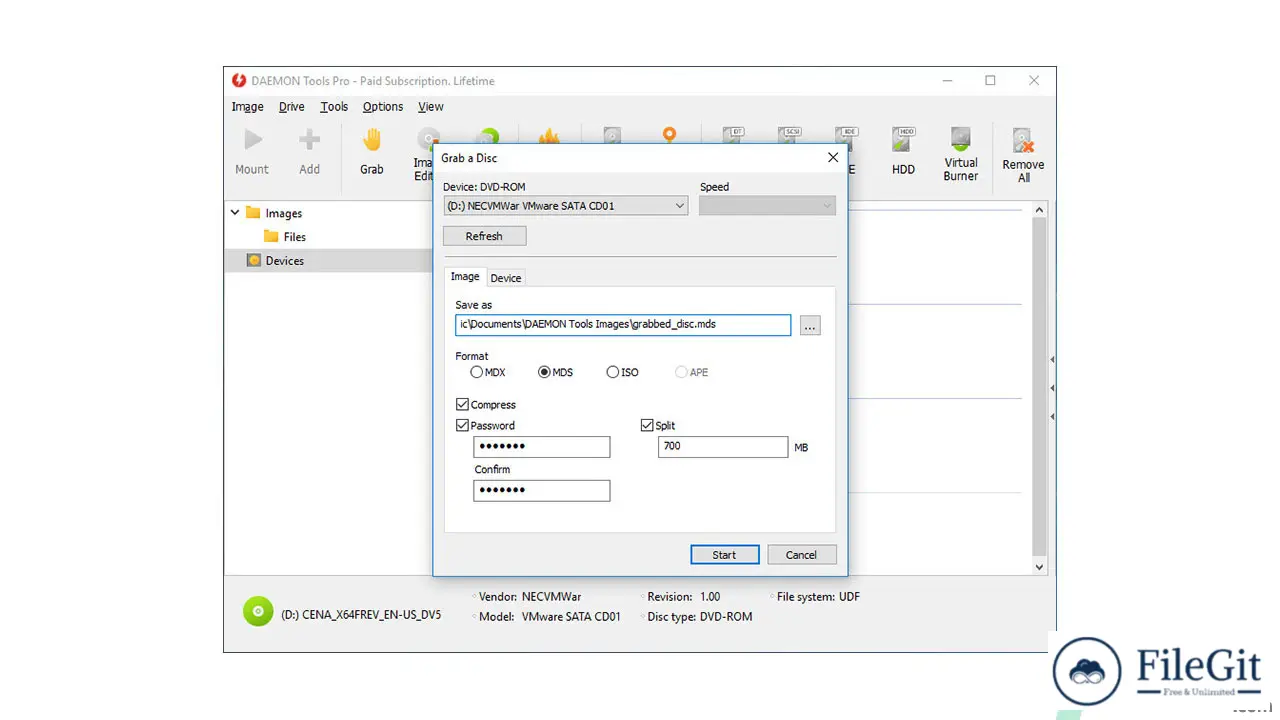
Task: Disable the Split checkbox
Action: click(x=647, y=425)
